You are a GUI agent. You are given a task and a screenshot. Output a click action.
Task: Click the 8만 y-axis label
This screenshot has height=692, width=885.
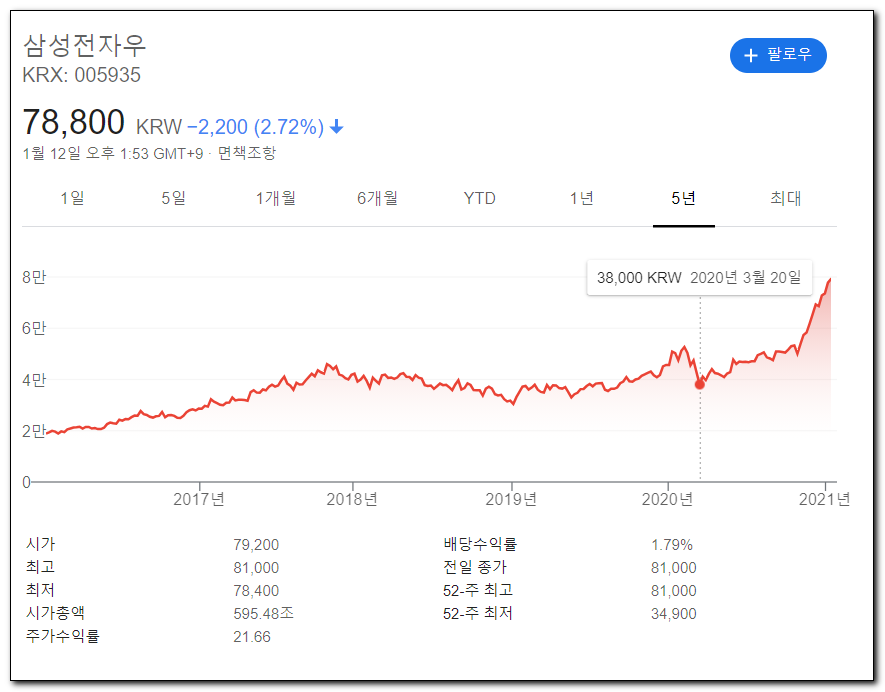coord(34,277)
